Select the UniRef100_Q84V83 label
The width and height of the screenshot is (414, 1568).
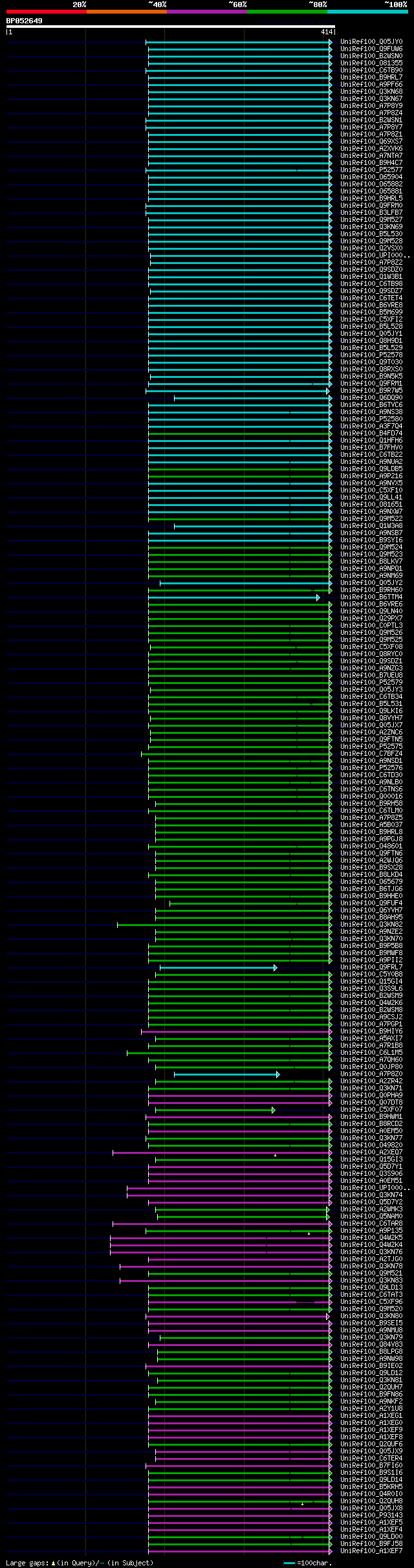(371, 1344)
